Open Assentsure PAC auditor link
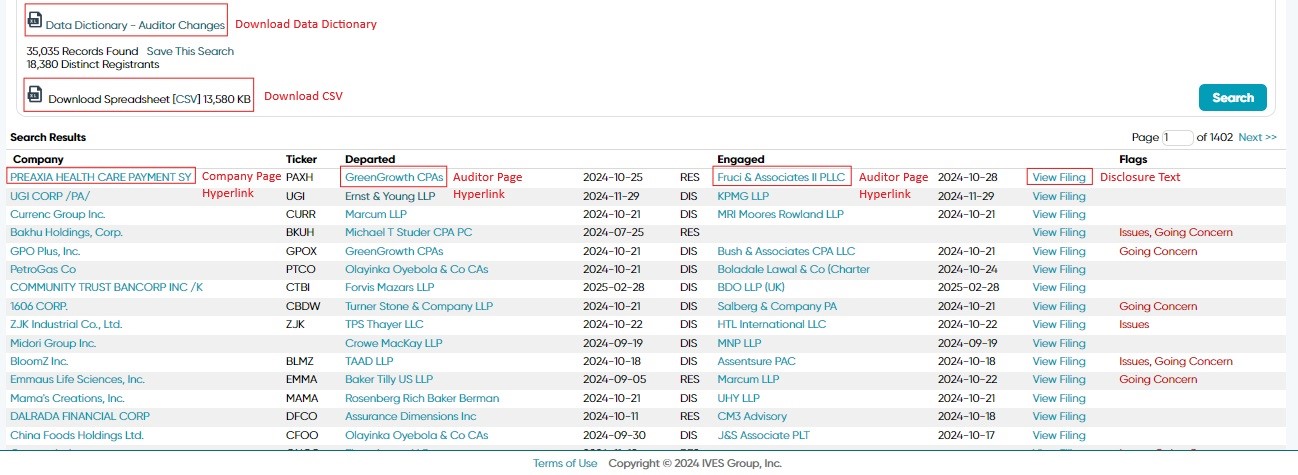1298x475 pixels. pos(757,361)
